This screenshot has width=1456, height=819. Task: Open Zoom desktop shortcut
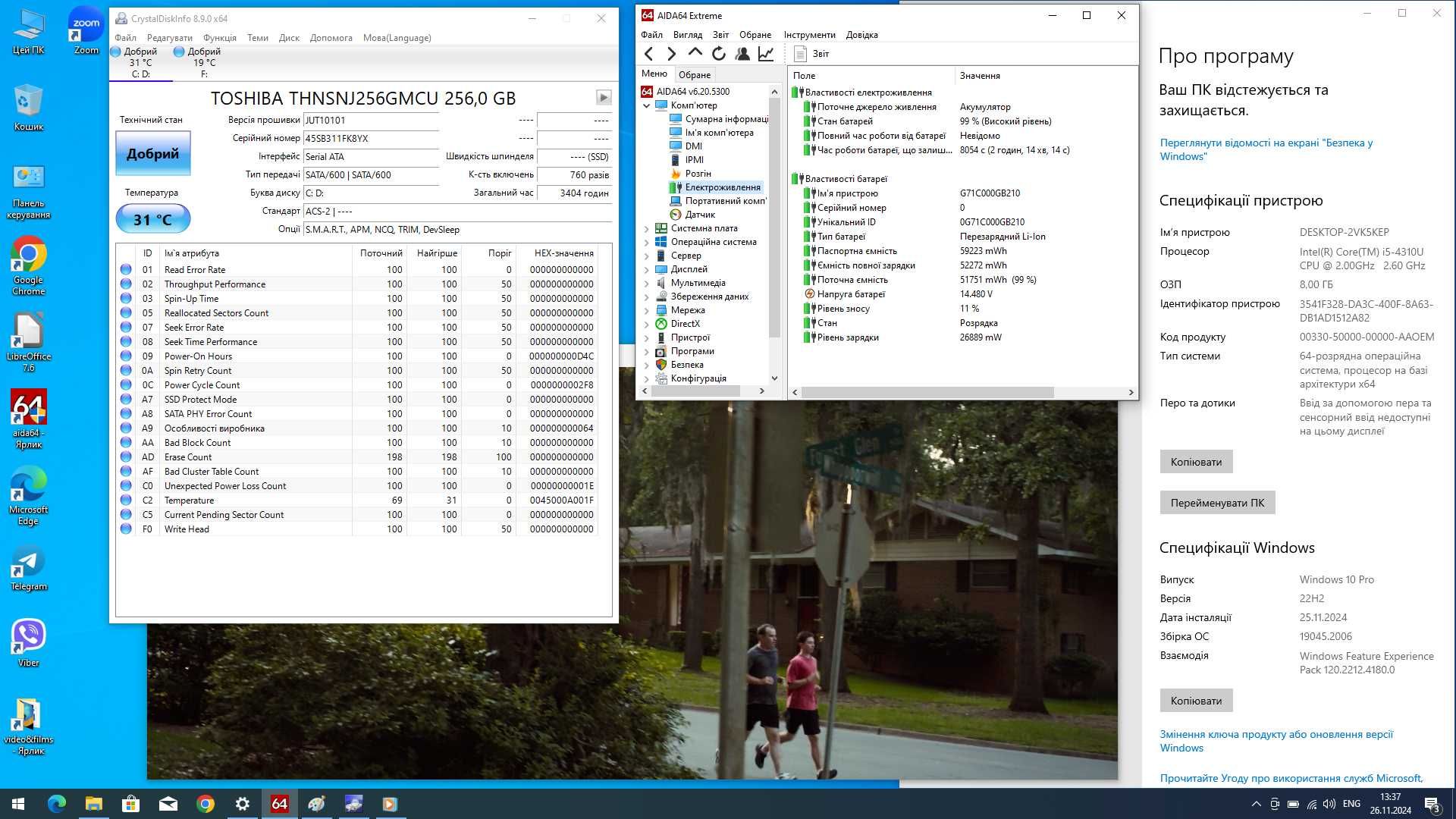[86, 31]
